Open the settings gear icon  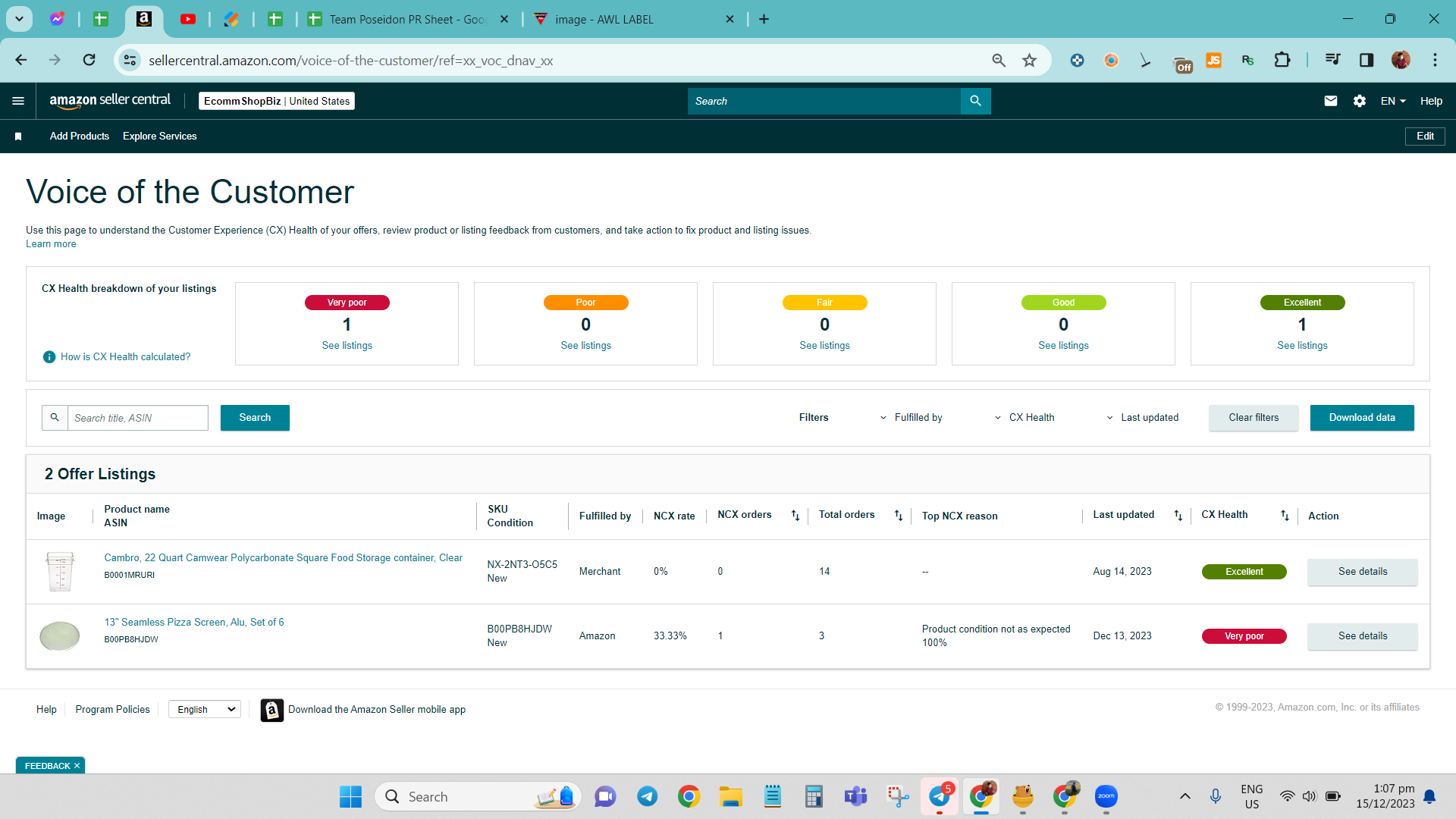(x=1360, y=101)
